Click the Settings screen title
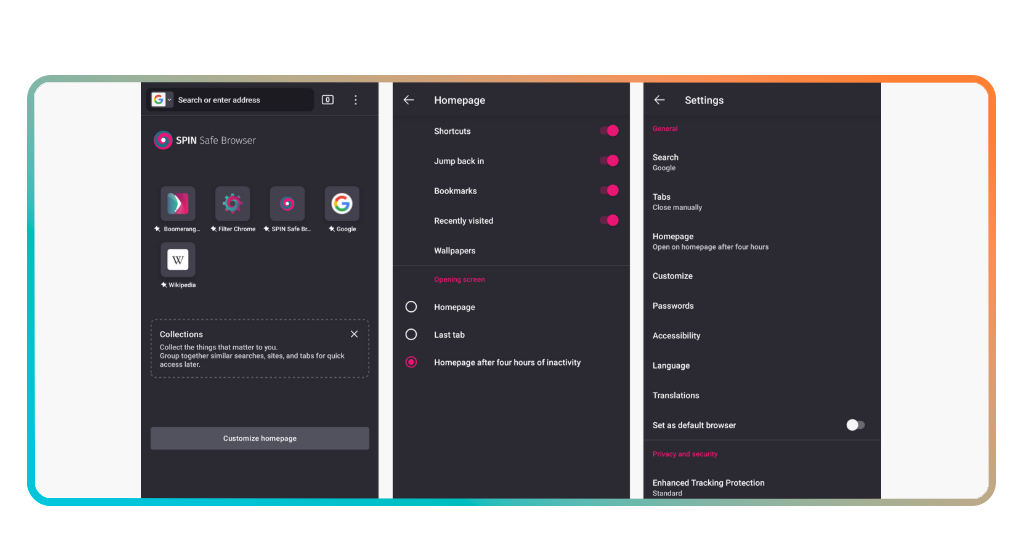The image size is (1024, 536). [704, 100]
